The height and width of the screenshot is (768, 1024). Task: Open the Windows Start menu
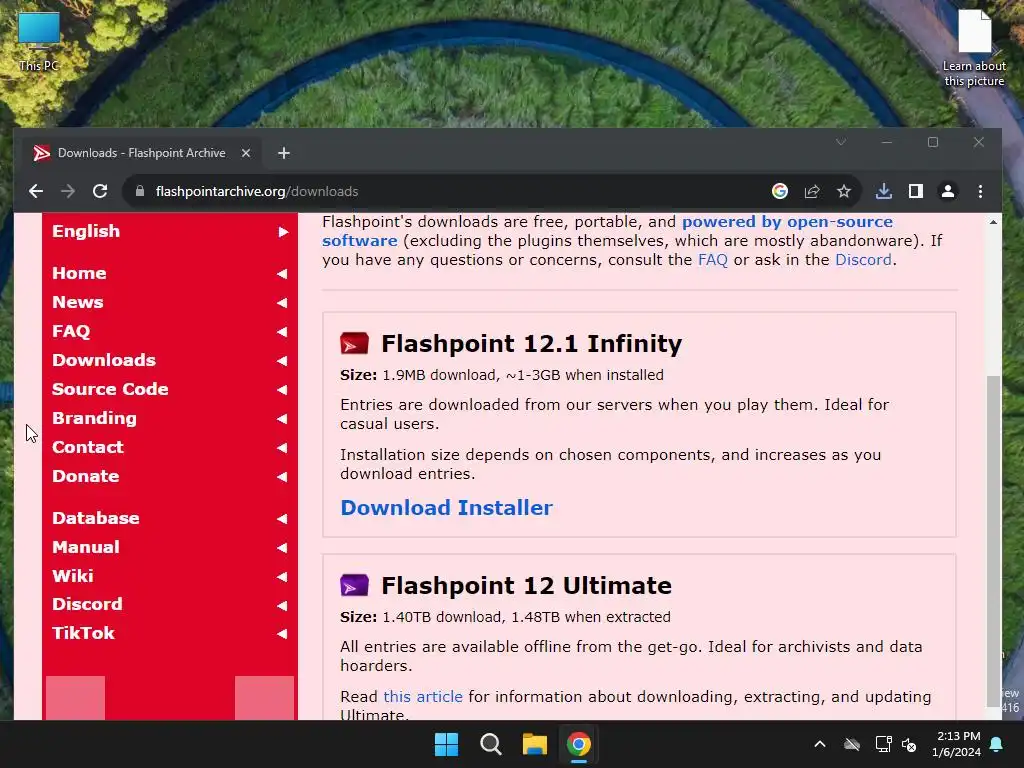coord(447,744)
